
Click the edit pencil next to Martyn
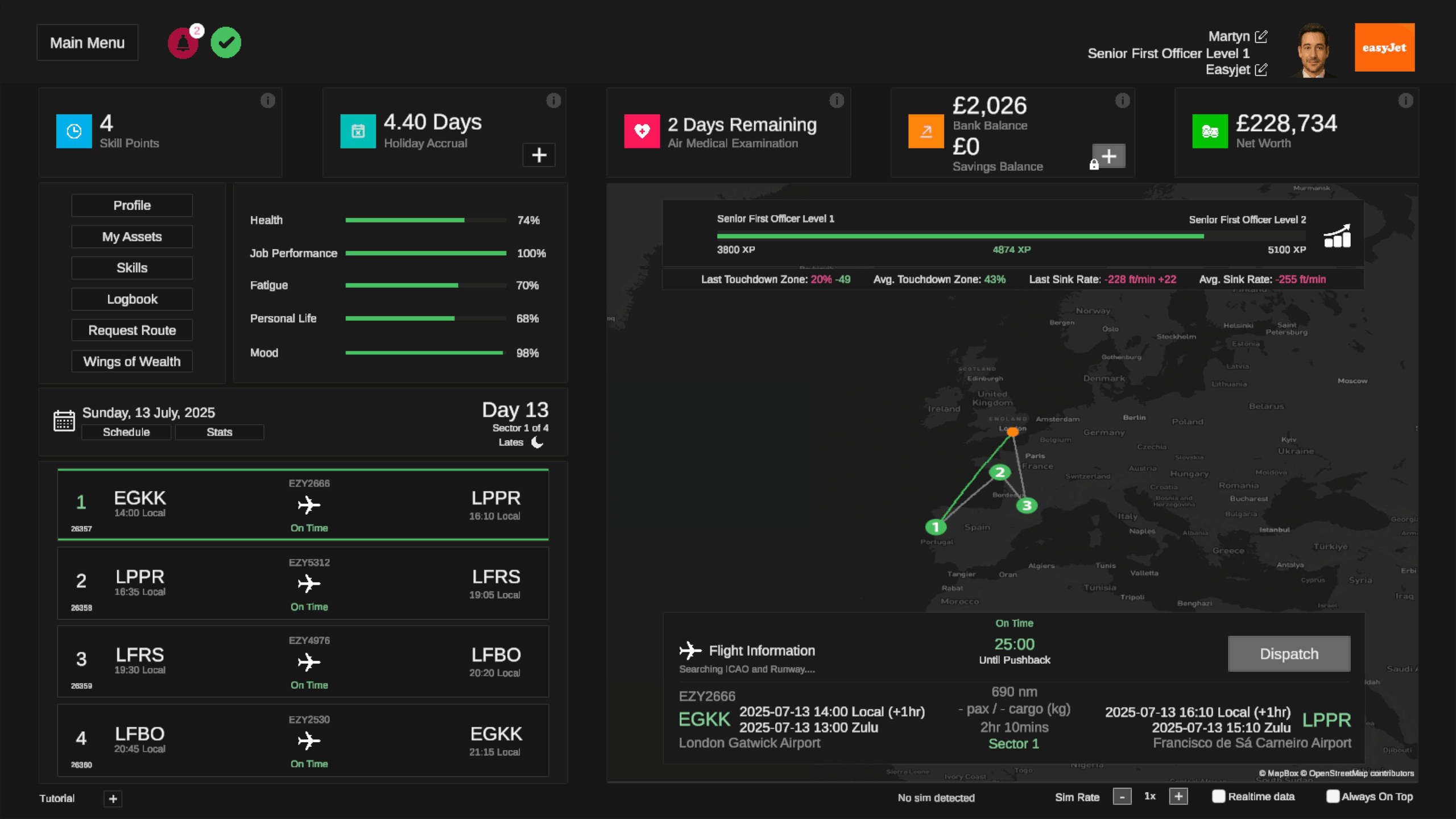click(x=1261, y=36)
